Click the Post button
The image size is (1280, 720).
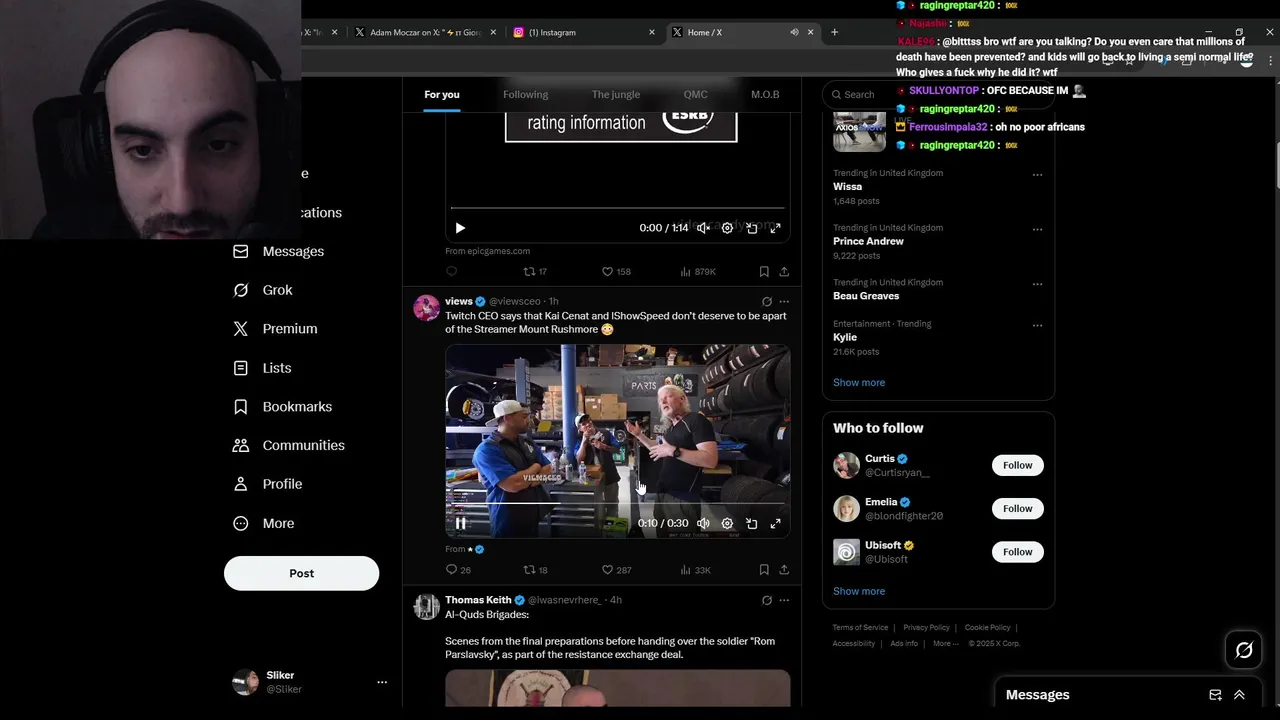pos(301,573)
